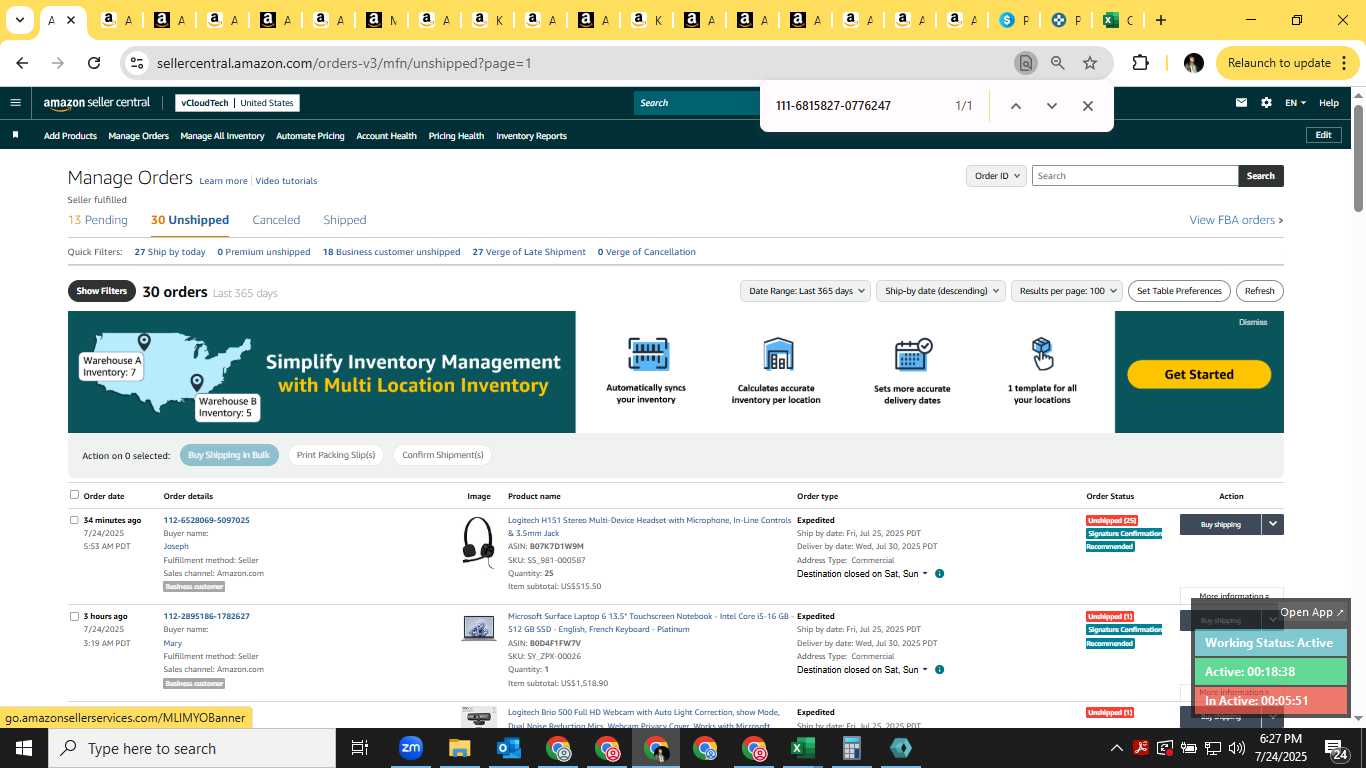Screen dimensions: 1366x768
Task: Open View FBA orders link
Action: 1236,220
